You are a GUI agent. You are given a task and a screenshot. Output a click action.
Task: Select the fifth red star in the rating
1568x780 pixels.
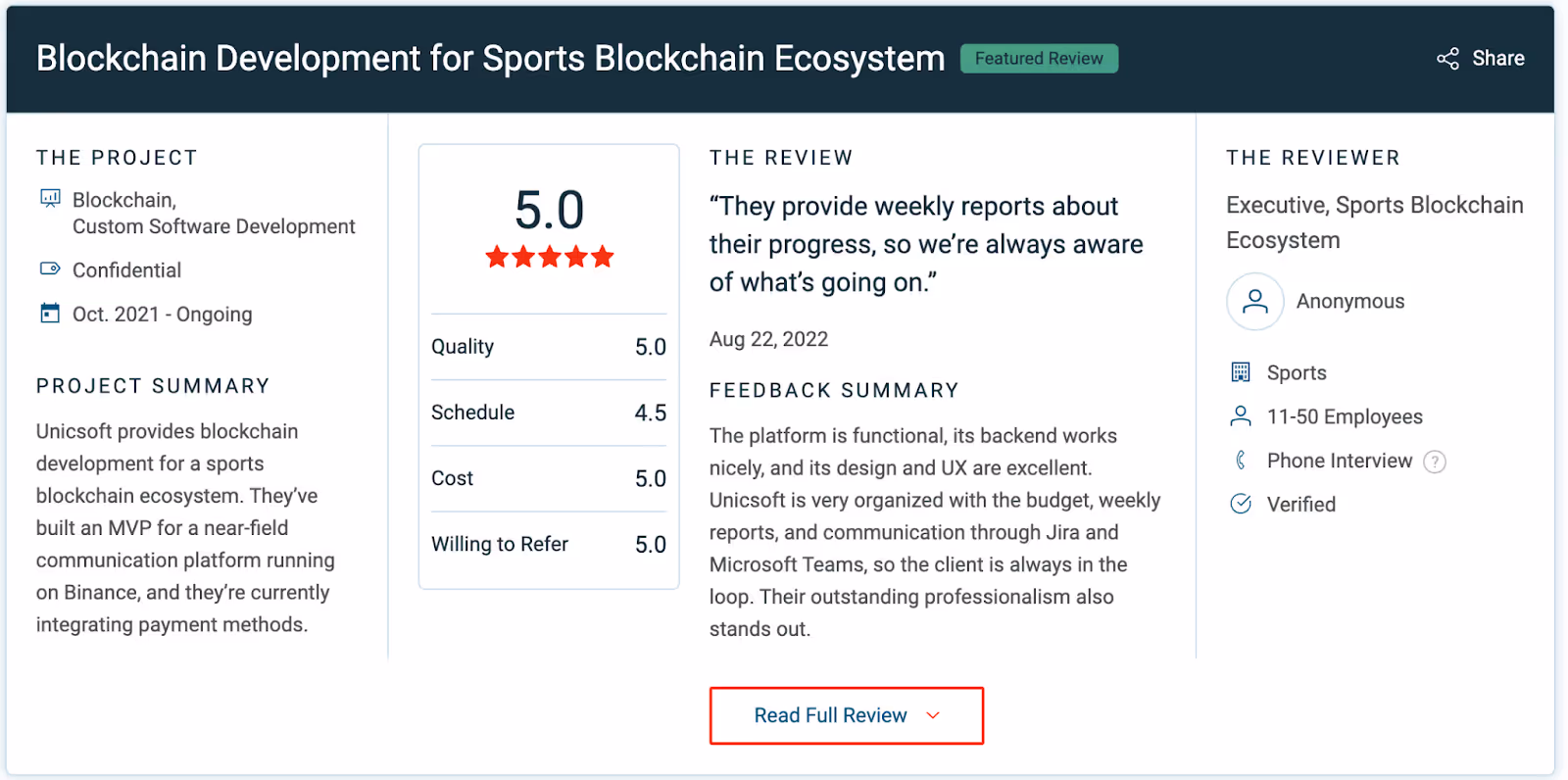click(602, 257)
